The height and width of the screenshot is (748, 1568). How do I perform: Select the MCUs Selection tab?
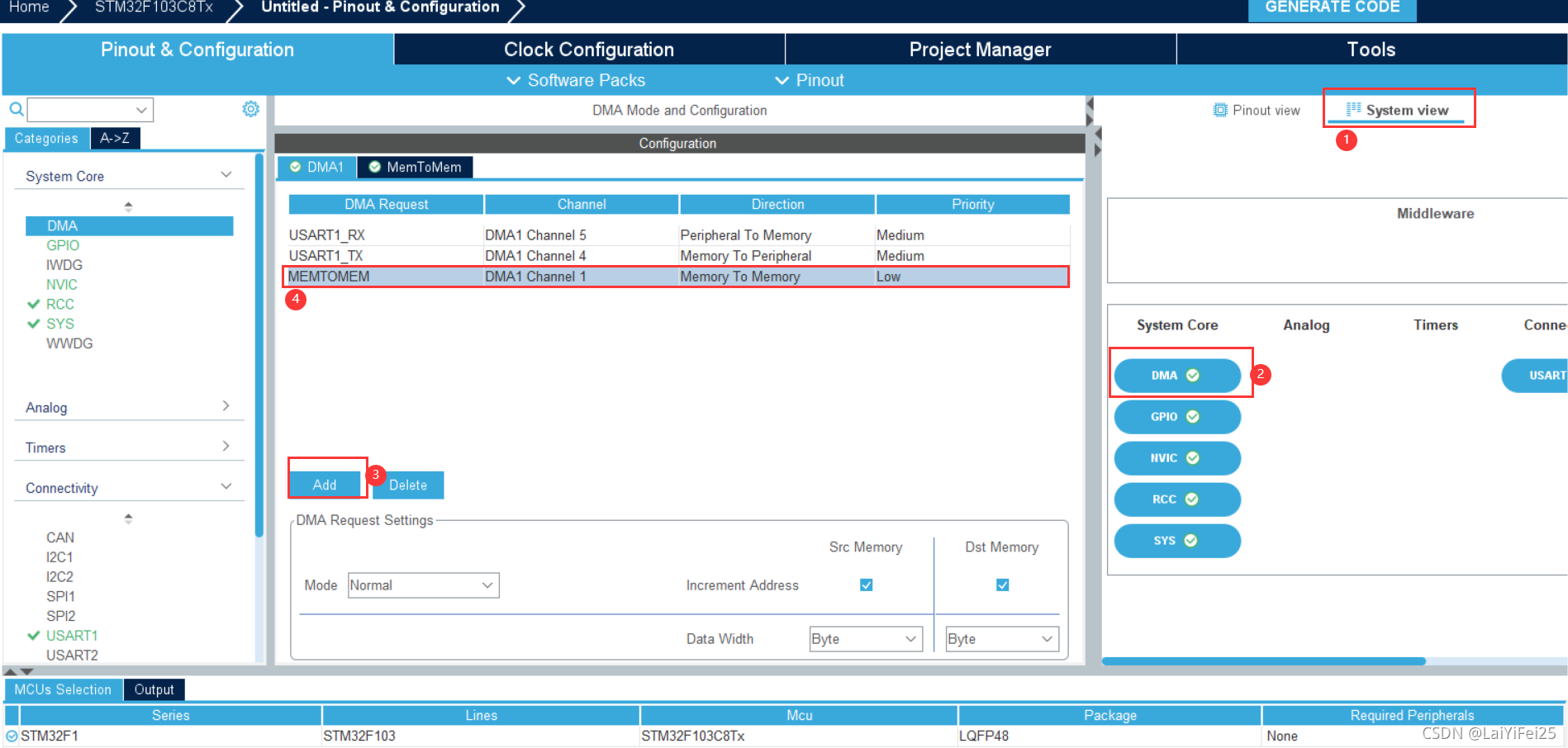tap(63, 689)
